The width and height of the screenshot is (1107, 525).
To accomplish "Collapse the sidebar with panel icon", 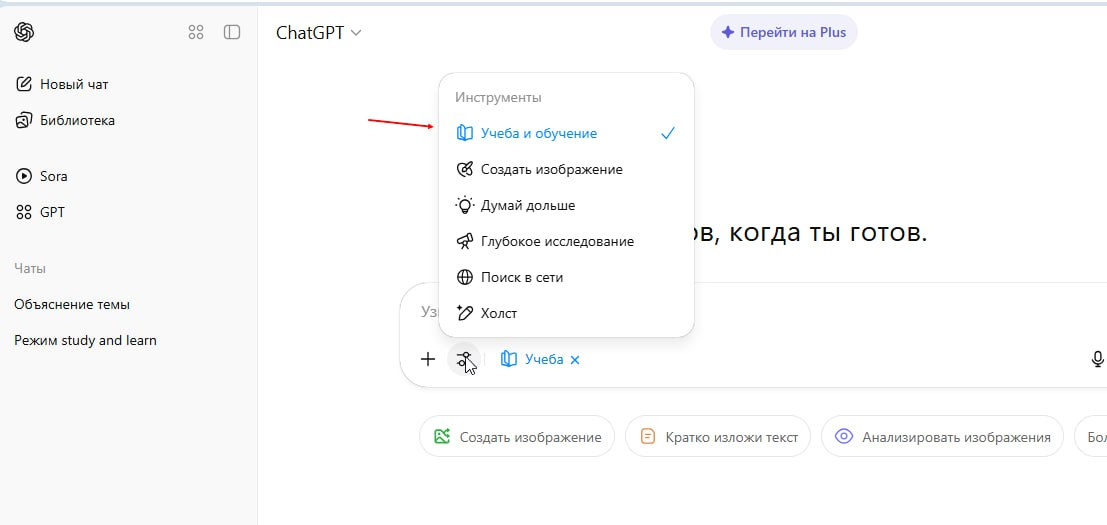I will tap(232, 32).
